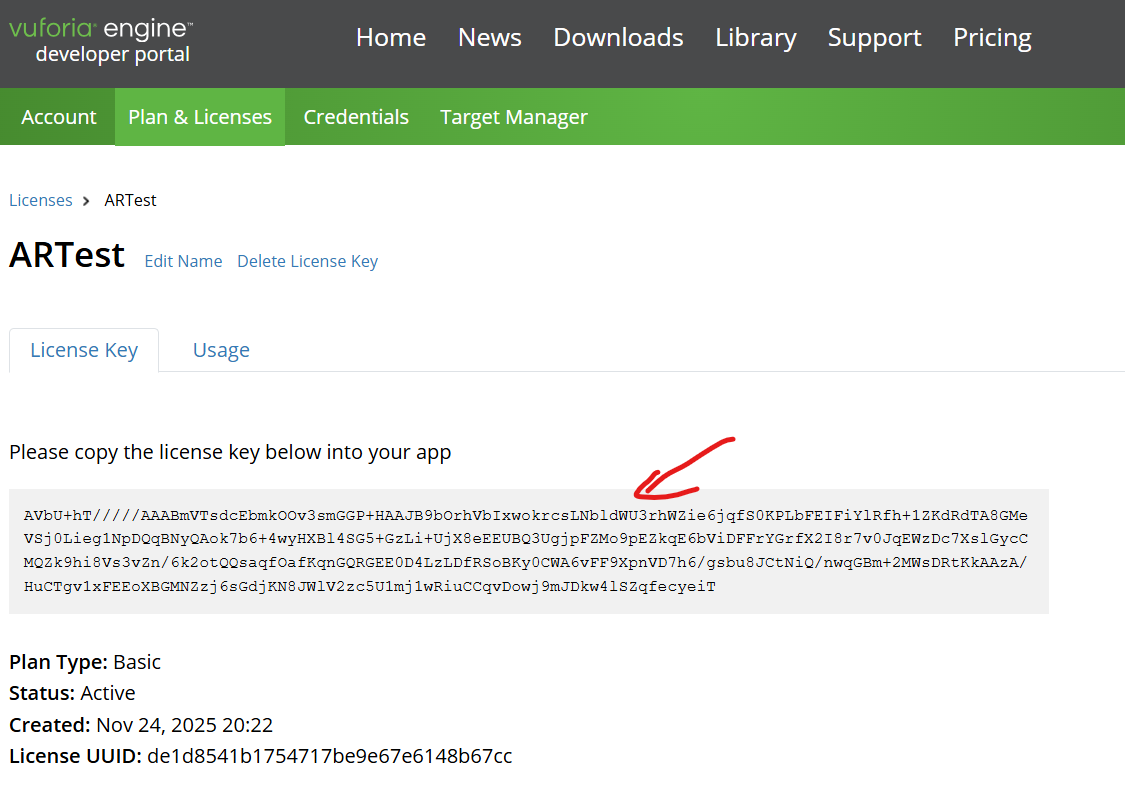This screenshot has height=805, width=1125.
Task: Click the 'Please copy the license key' instruction text
Action: click(x=230, y=452)
